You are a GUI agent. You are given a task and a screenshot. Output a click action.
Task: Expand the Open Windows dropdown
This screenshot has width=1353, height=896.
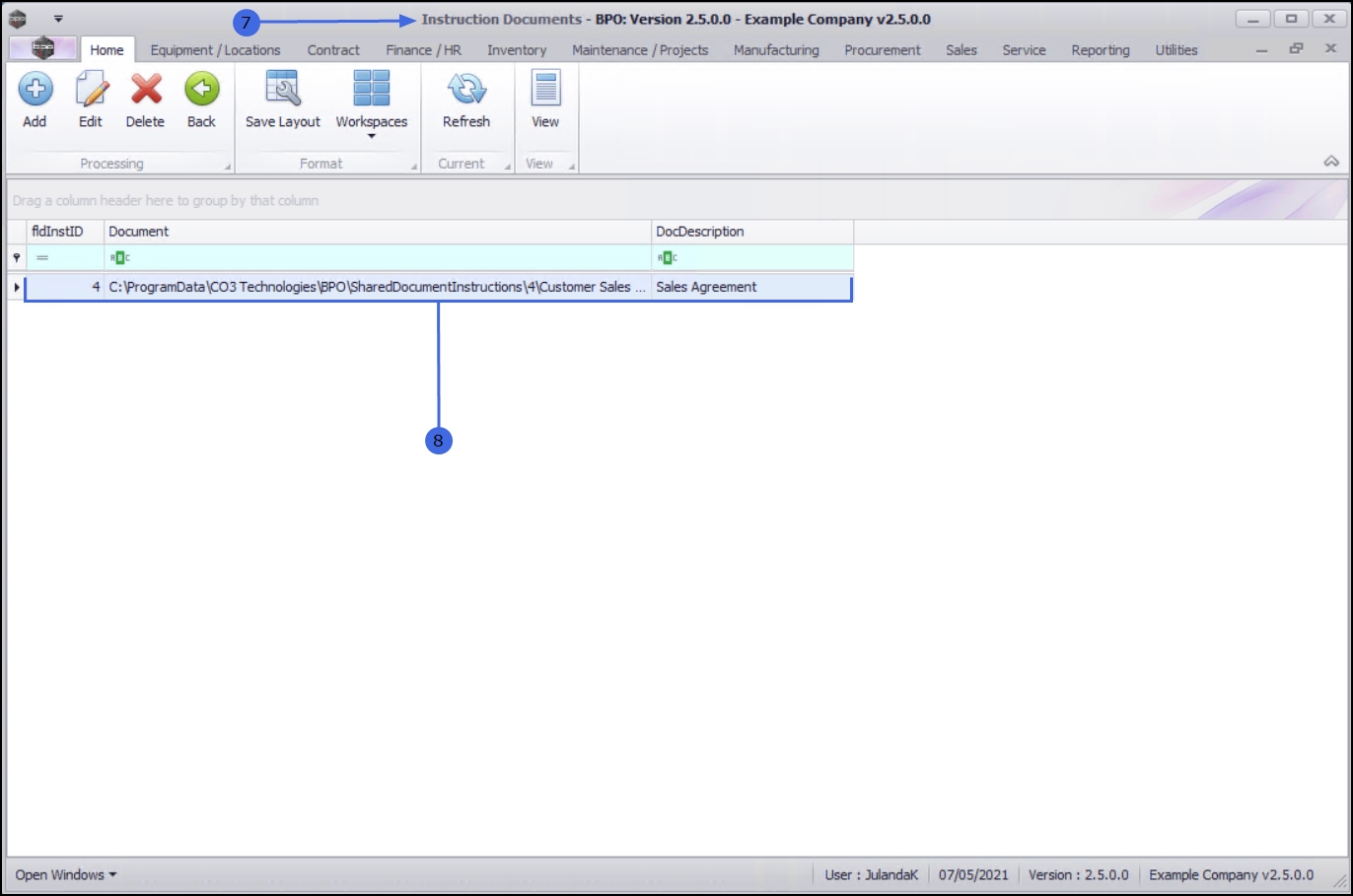click(66, 874)
